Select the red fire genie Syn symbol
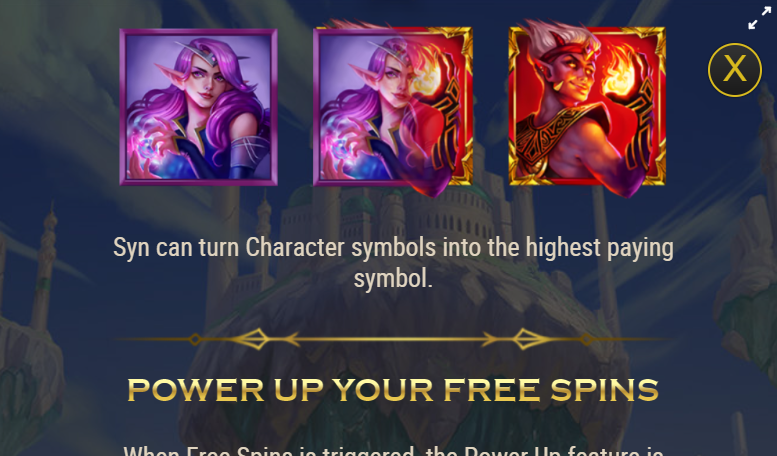The width and height of the screenshot is (777, 456). 587,106
